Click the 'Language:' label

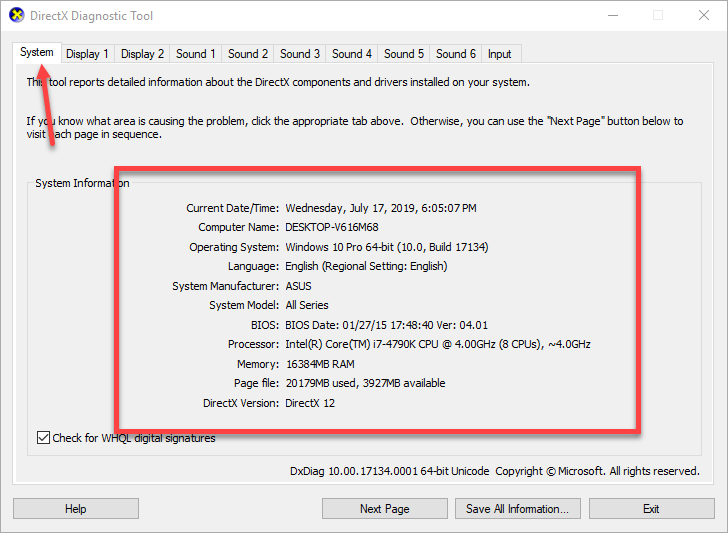click(x=254, y=266)
